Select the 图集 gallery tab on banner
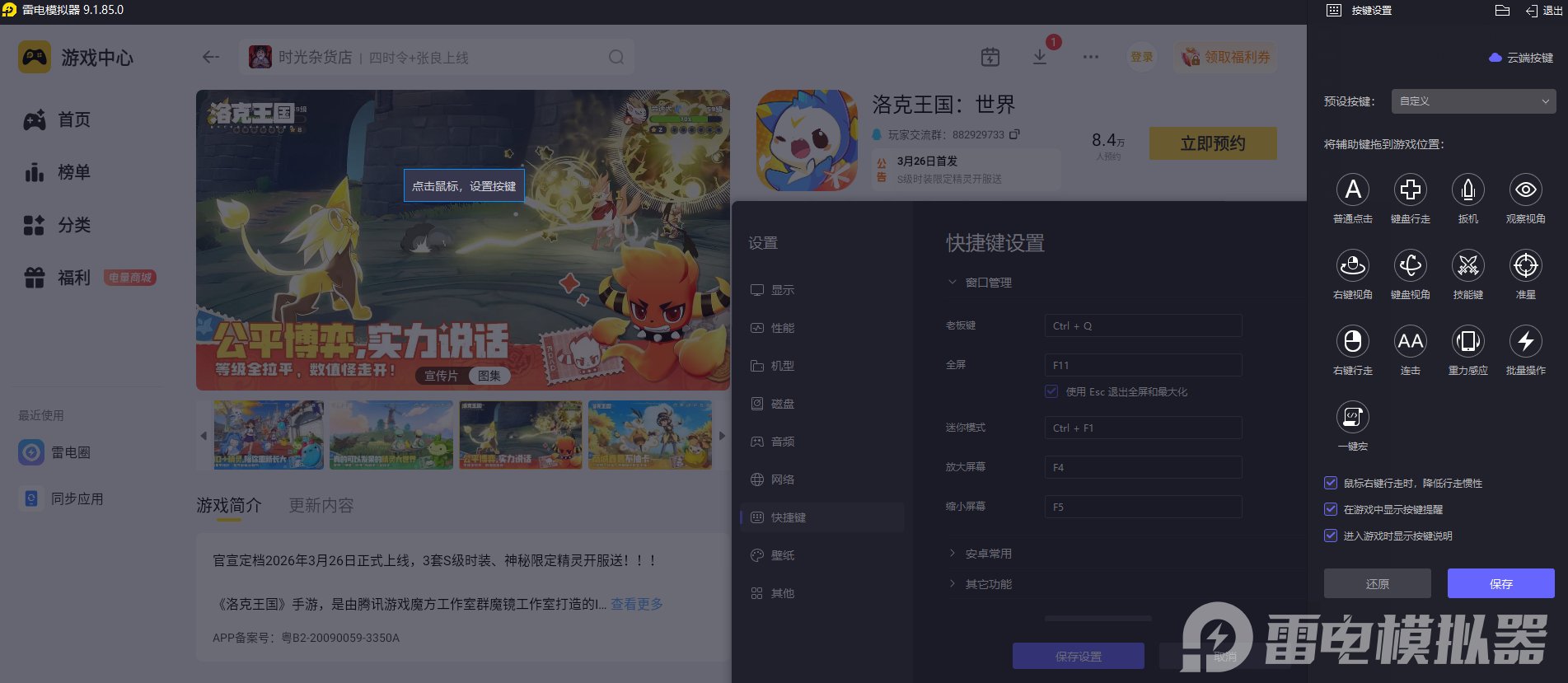Viewport: 1568px width, 683px height. 489,376
